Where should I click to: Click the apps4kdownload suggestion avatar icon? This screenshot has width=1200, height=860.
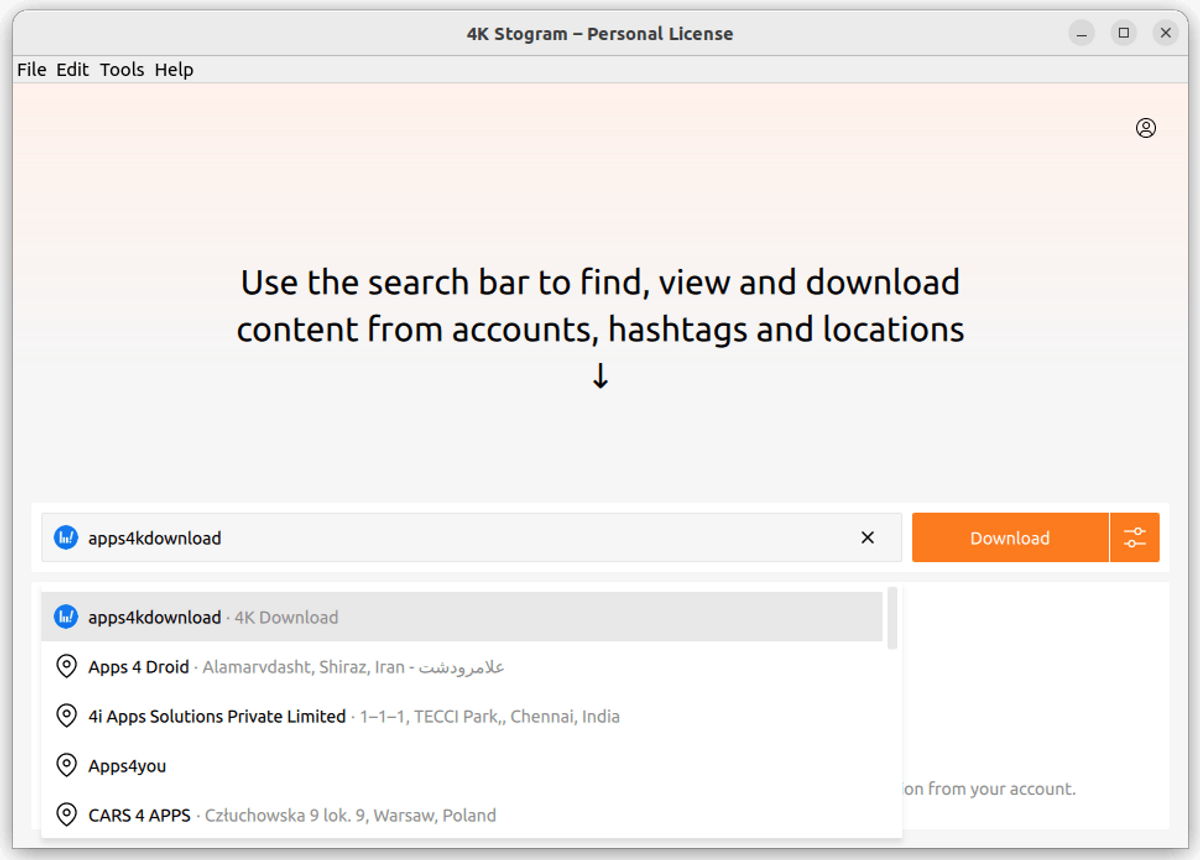click(66, 617)
